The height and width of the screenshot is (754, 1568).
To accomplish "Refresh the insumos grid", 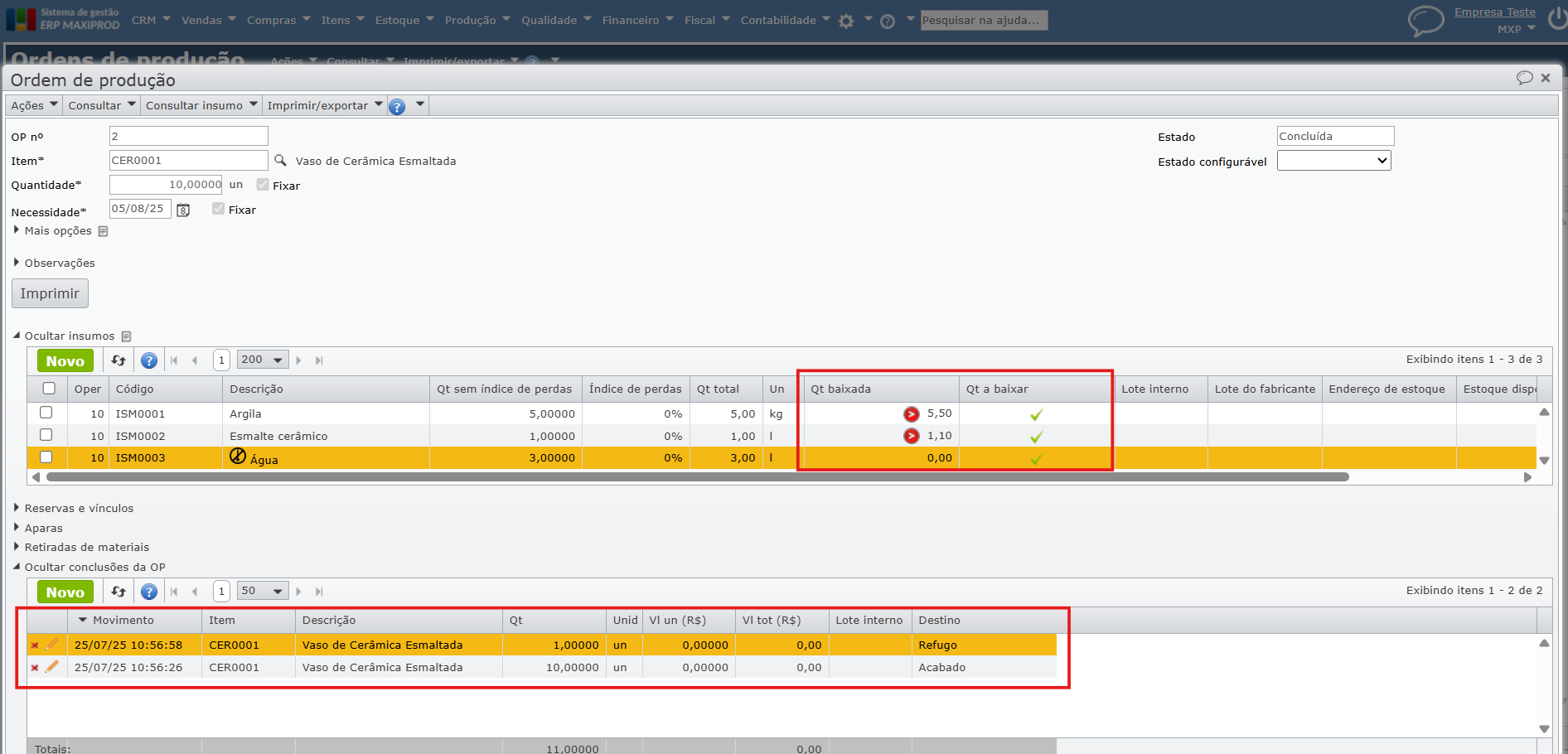I will [119, 360].
